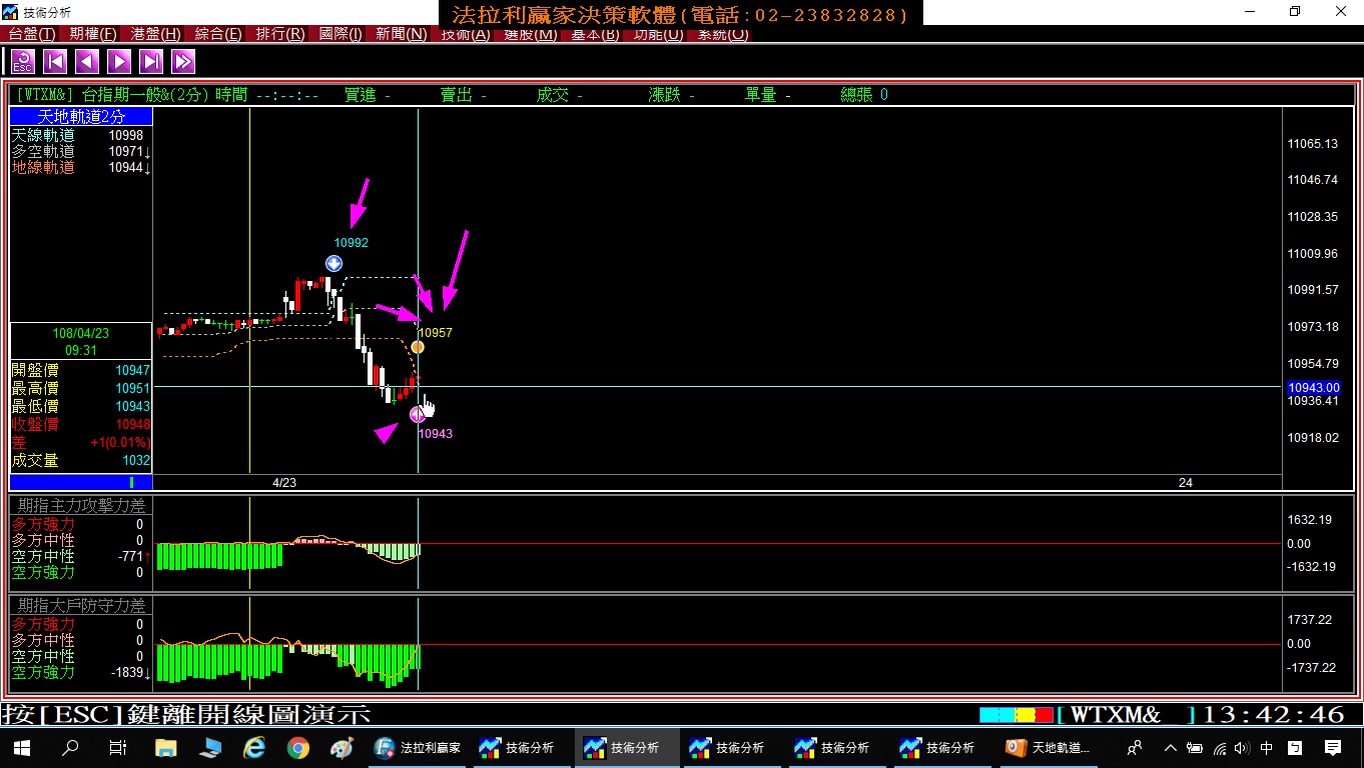The image size is (1364, 768).
Task: Click the 期指主力攻擊力差 panel title
Action: click(x=81, y=506)
